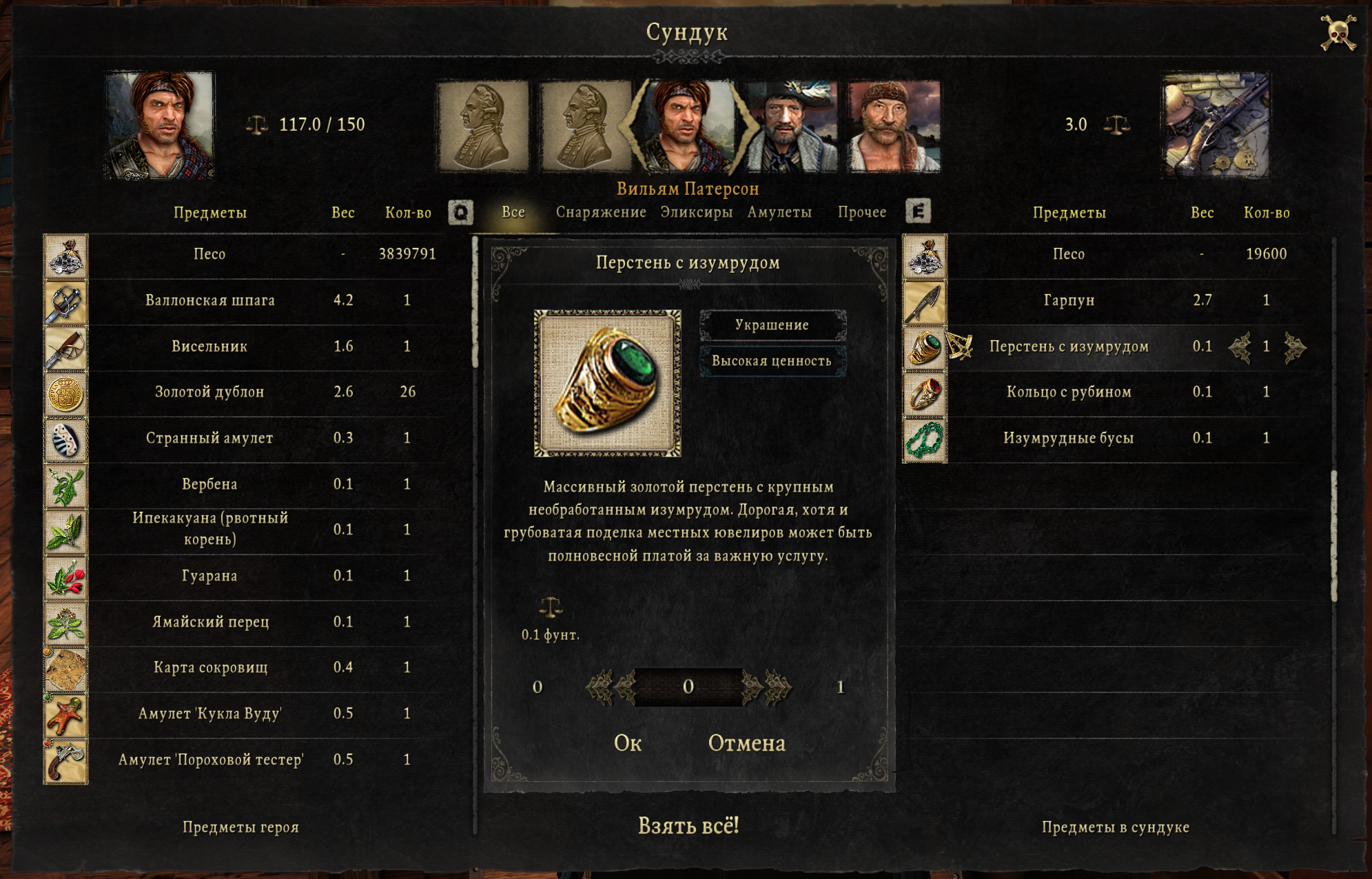Click quantity input field showing 0

[688, 687]
